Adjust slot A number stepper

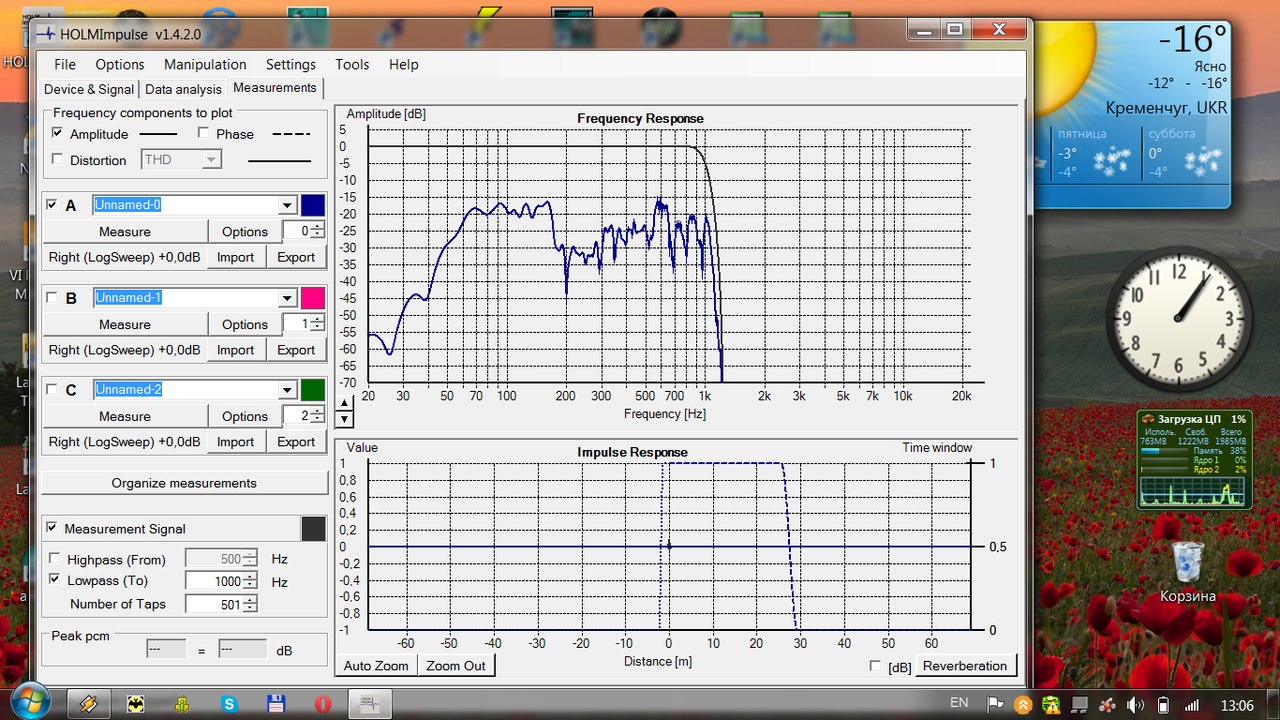pos(317,231)
